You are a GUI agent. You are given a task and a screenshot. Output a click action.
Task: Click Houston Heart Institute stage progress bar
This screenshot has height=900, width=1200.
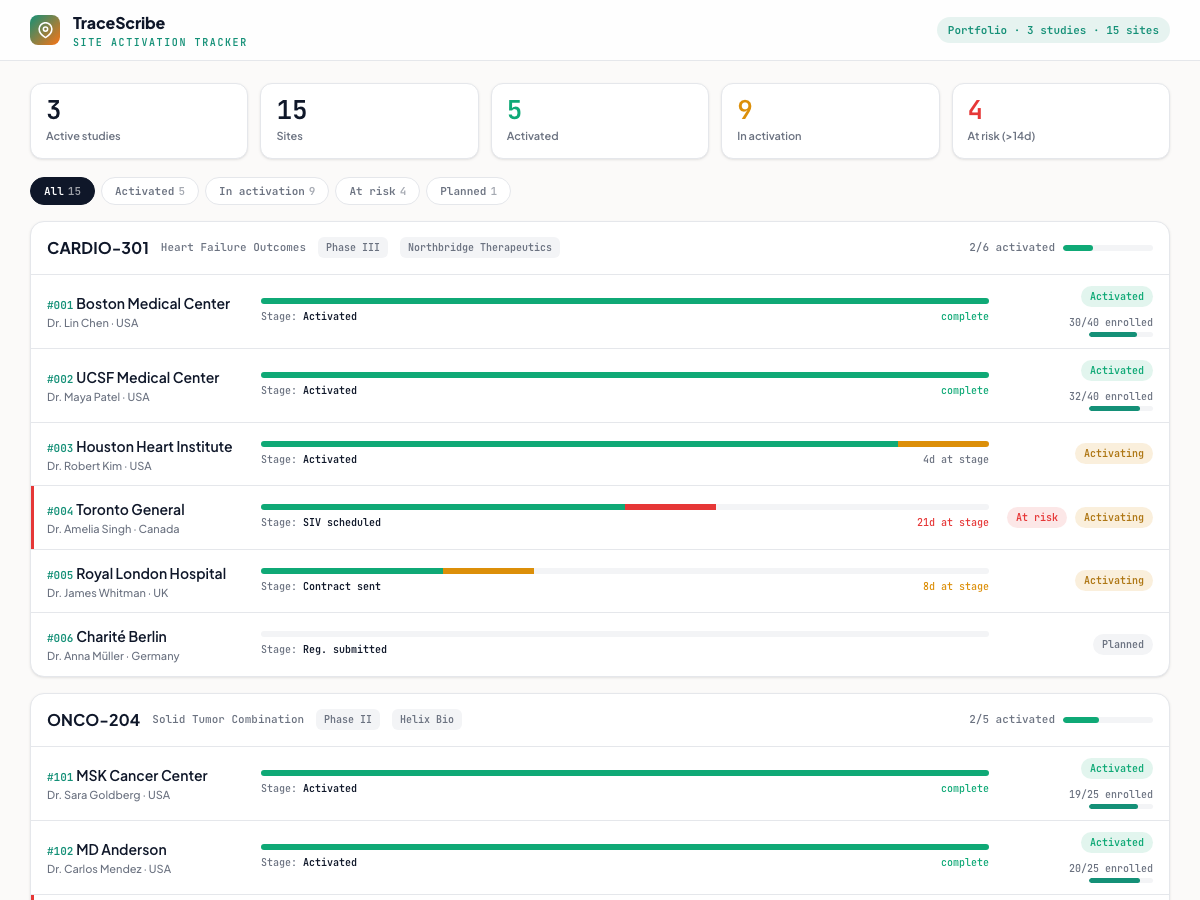(x=625, y=444)
